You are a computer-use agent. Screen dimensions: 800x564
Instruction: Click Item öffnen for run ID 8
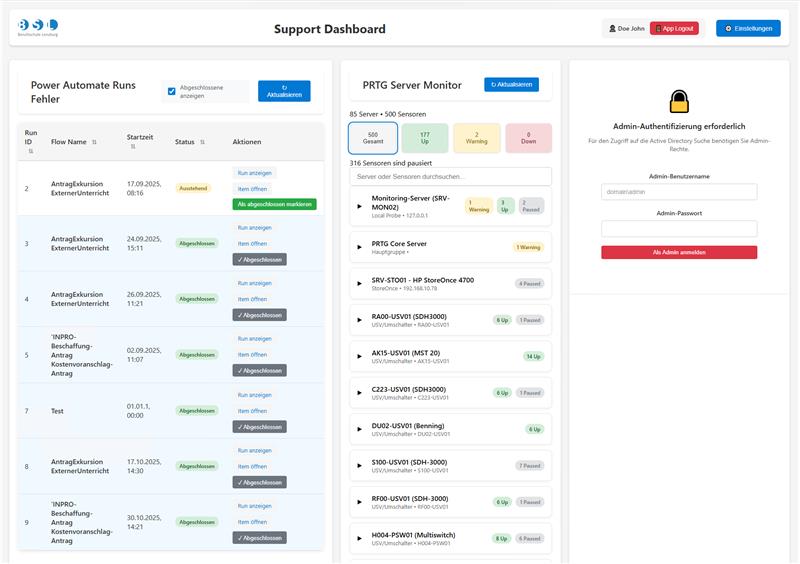[x=252, y=467]
